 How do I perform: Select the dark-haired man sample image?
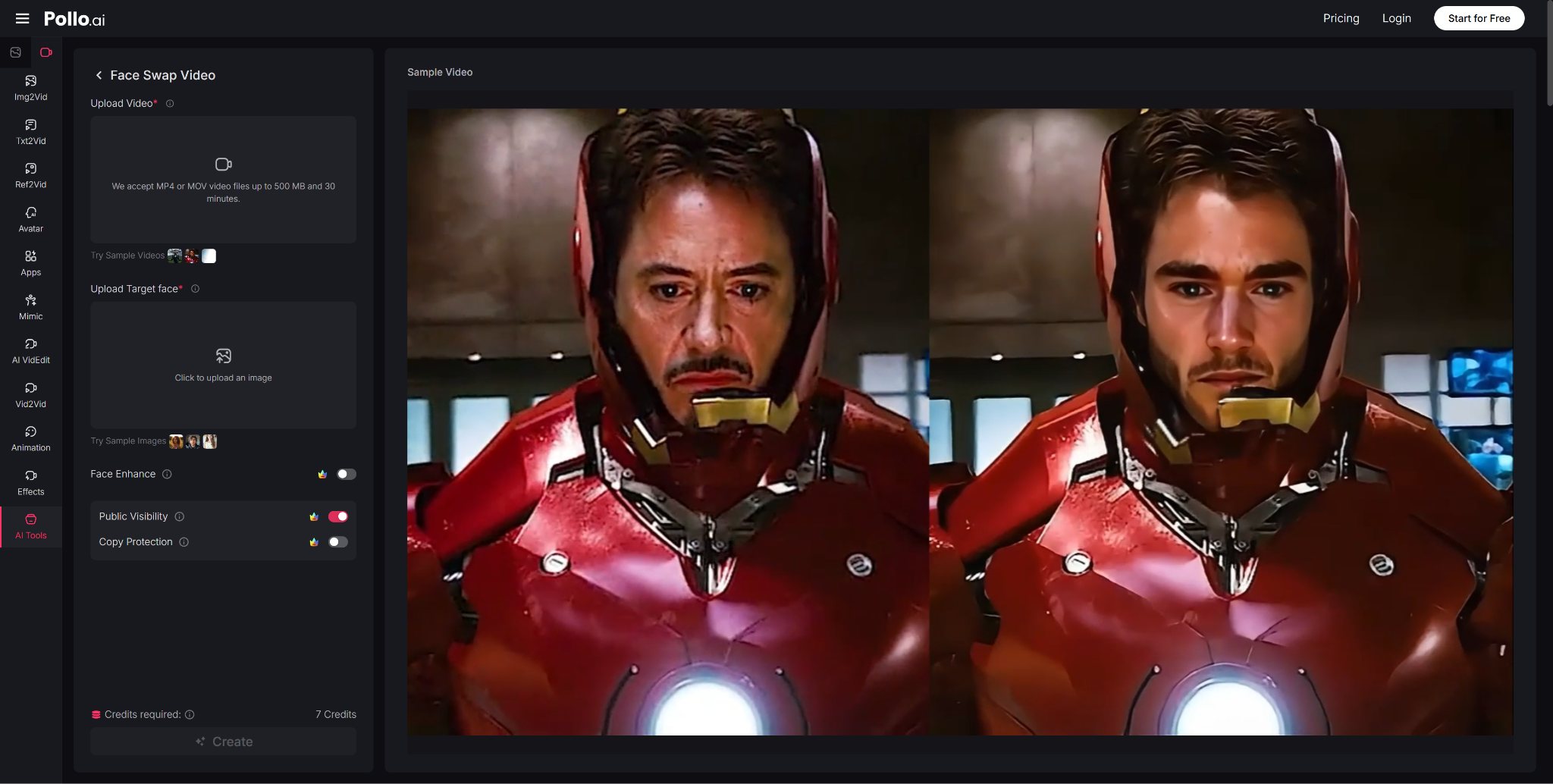coord(193,441)
